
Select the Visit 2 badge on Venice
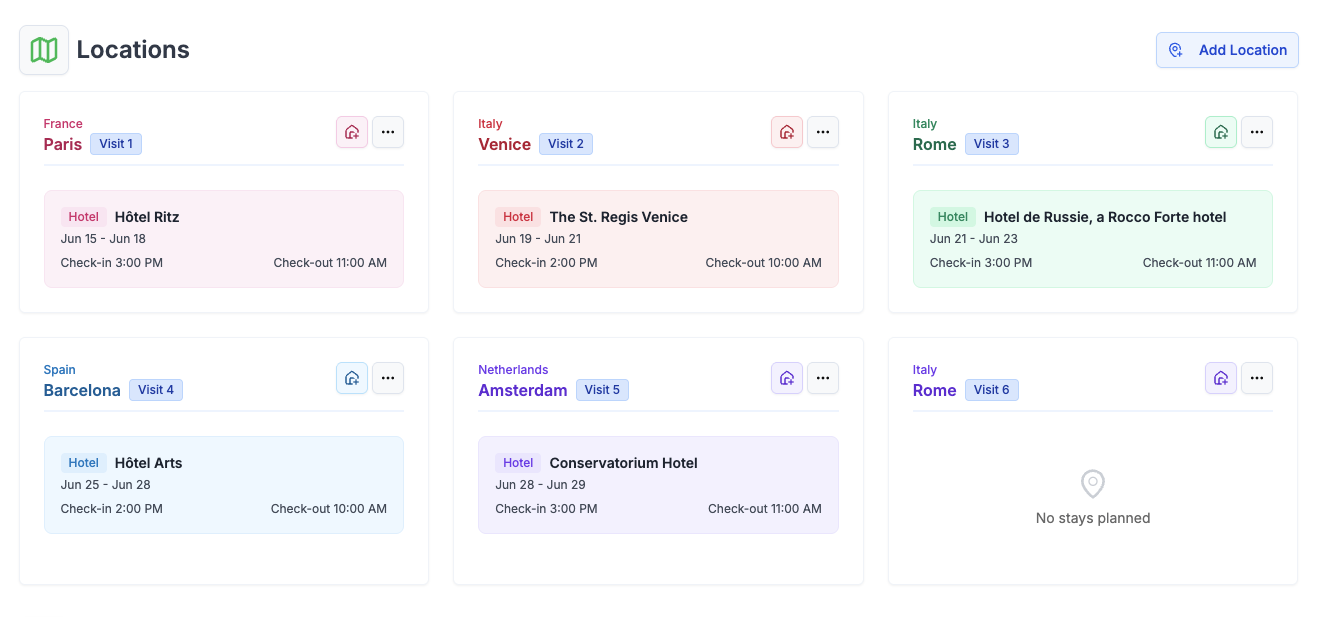pos(565,143)
